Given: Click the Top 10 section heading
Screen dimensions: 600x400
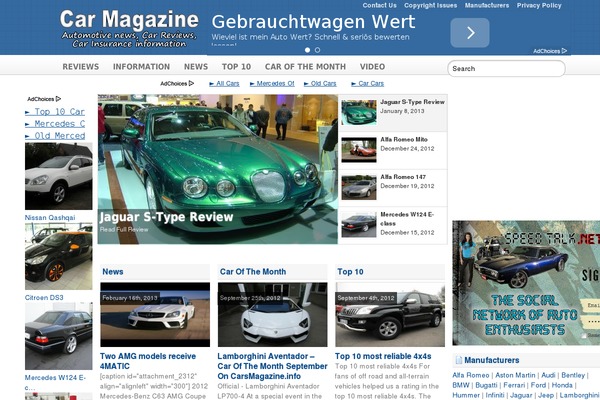Looking at the screenshot, I should pyautogui.click(x=350, y=272).
